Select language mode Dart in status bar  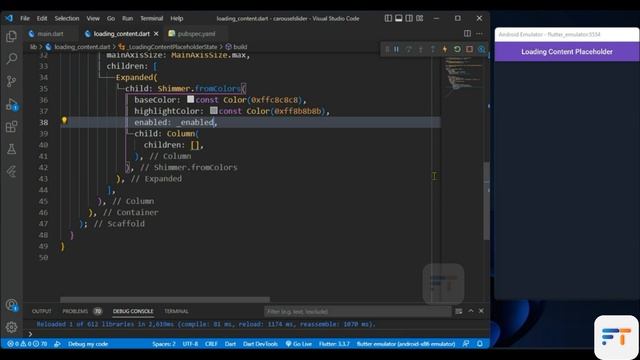230,344
